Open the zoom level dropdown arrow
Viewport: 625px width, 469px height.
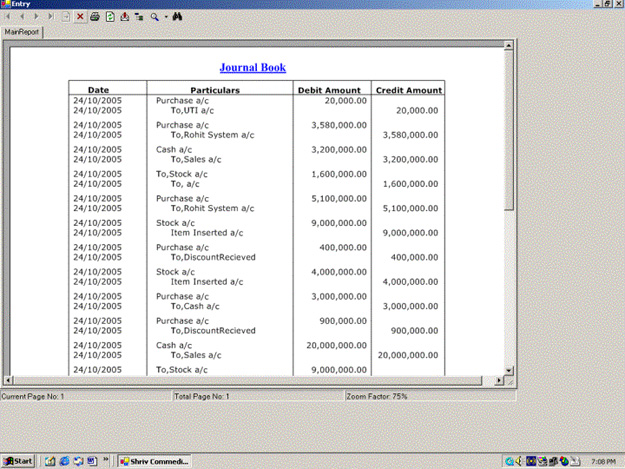coord(165,17)
